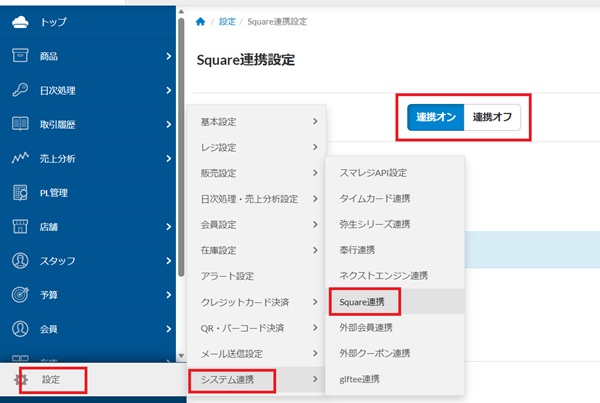Select メール送信設定 menu item
This screenshot has width=600, height=403.
point(256,353)
